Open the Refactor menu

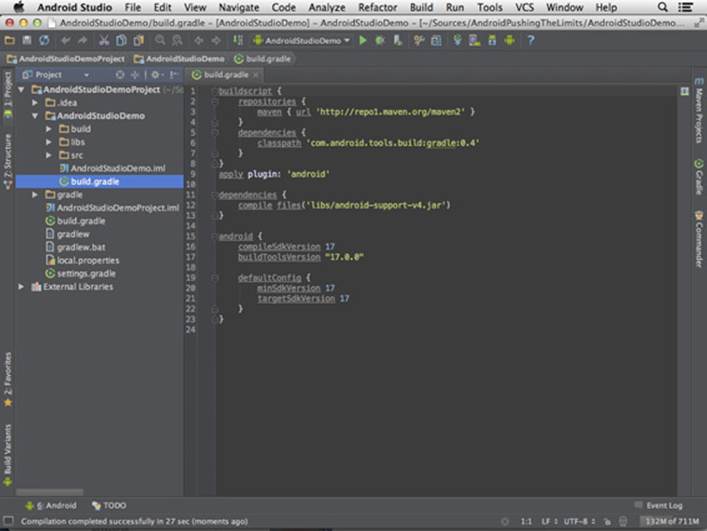[377, 8]
